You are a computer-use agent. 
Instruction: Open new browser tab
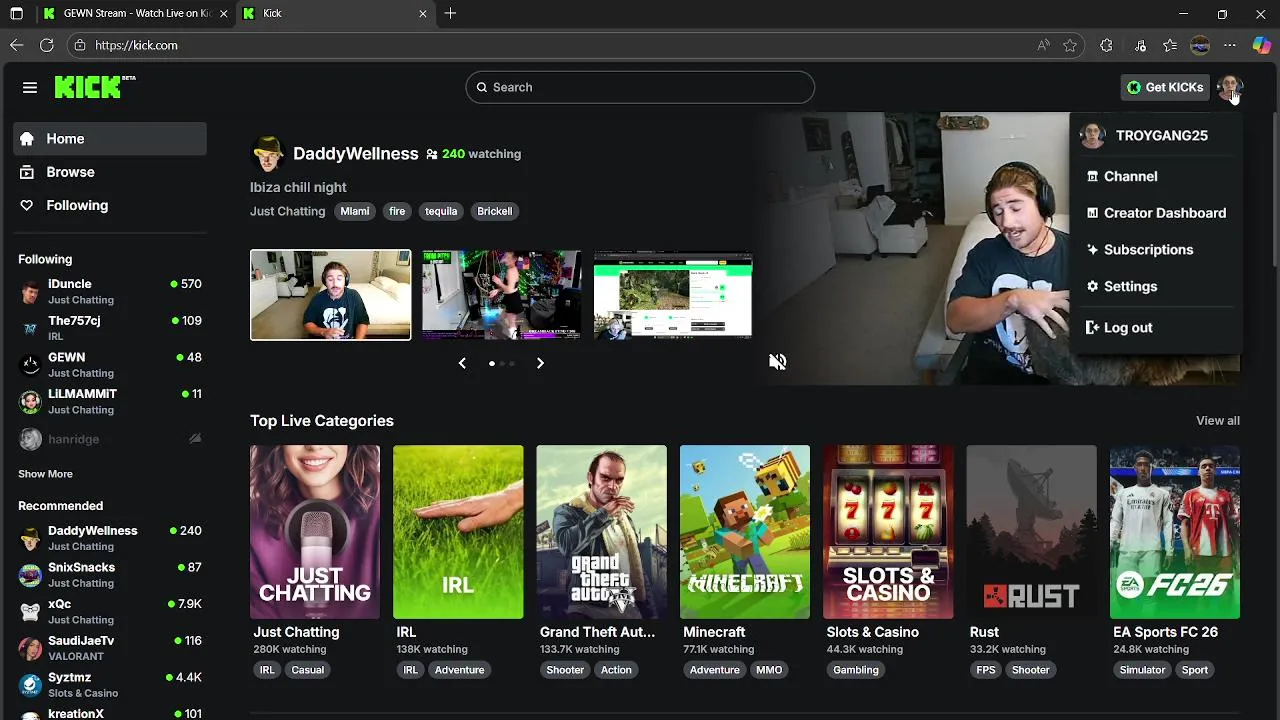[451, 13]
